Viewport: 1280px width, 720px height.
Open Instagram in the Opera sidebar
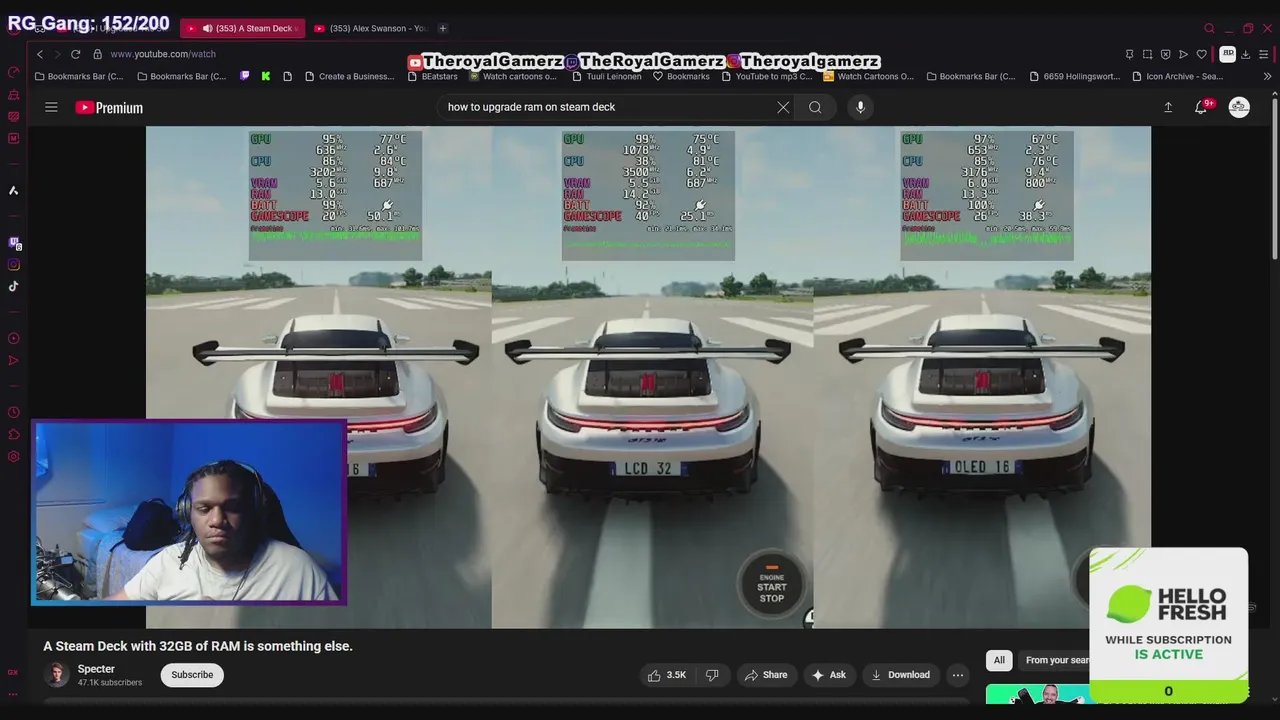[x=14, y=265]
